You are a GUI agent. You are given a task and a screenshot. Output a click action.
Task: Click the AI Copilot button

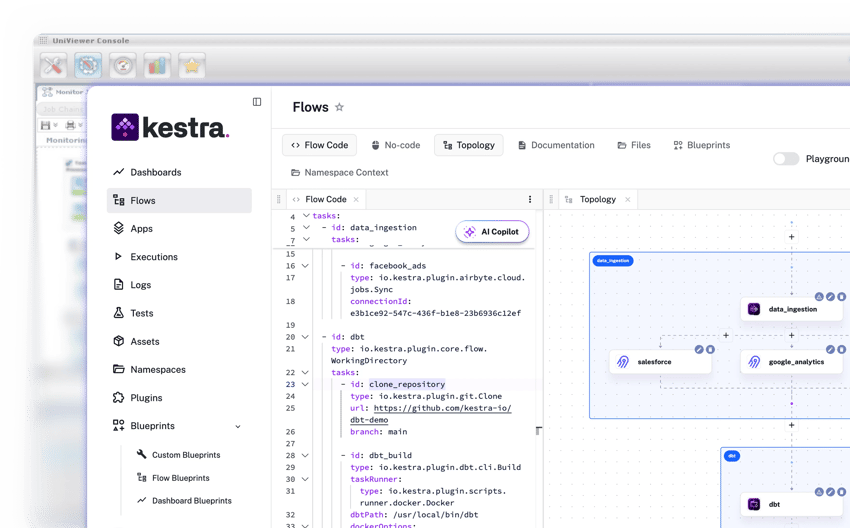click(x=492, y=232)
